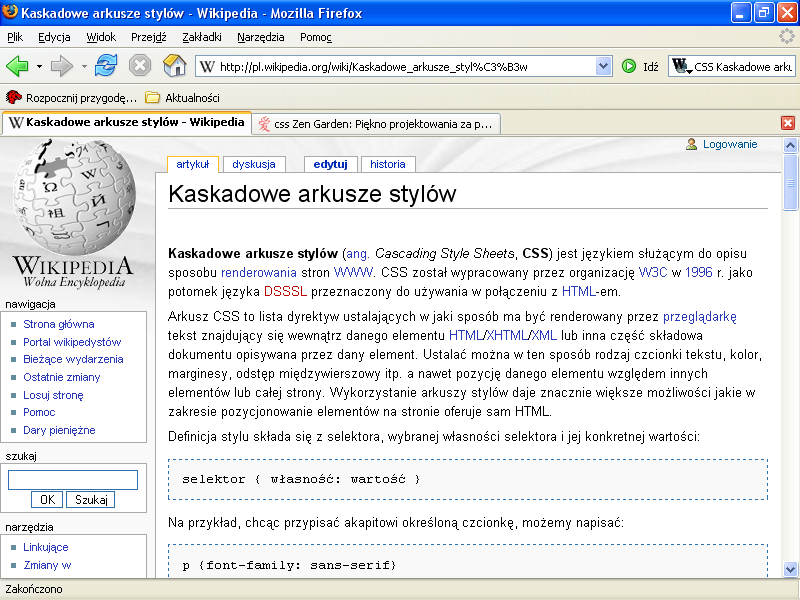The image size is (800, 600).
Task: Click the Stop loading icon
Action: pyautogui.click(x=139, y=66)
